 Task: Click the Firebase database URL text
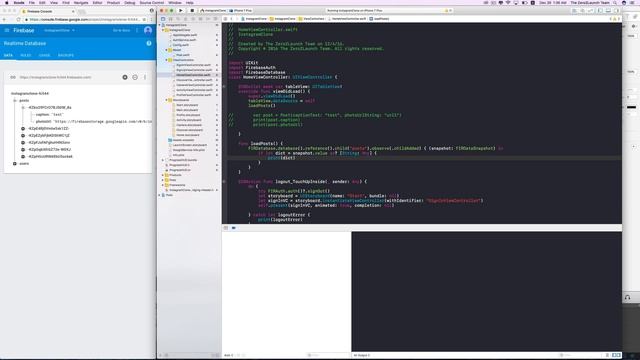point(56,77)
